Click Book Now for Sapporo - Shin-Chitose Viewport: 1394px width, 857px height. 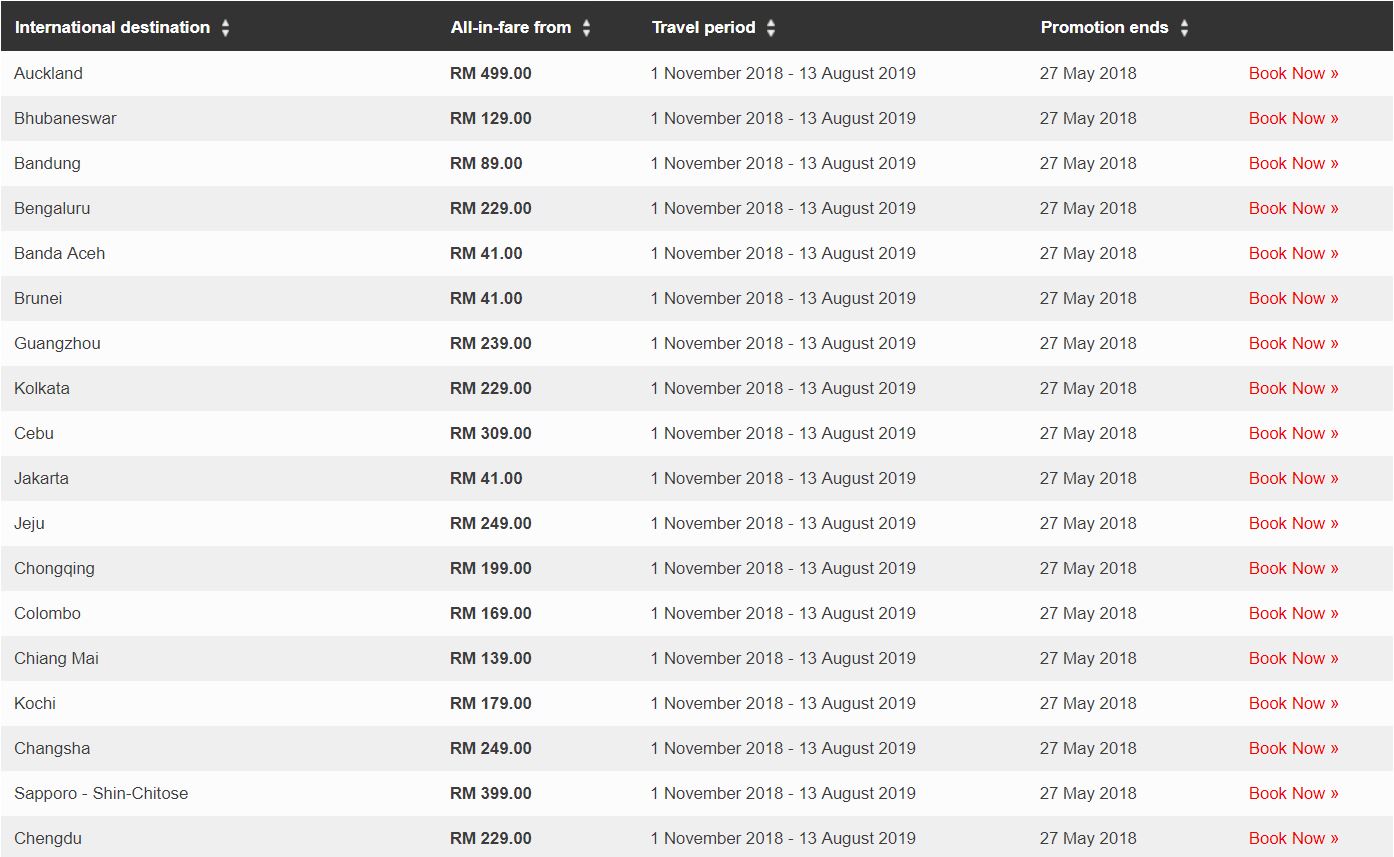(1293, 793)
